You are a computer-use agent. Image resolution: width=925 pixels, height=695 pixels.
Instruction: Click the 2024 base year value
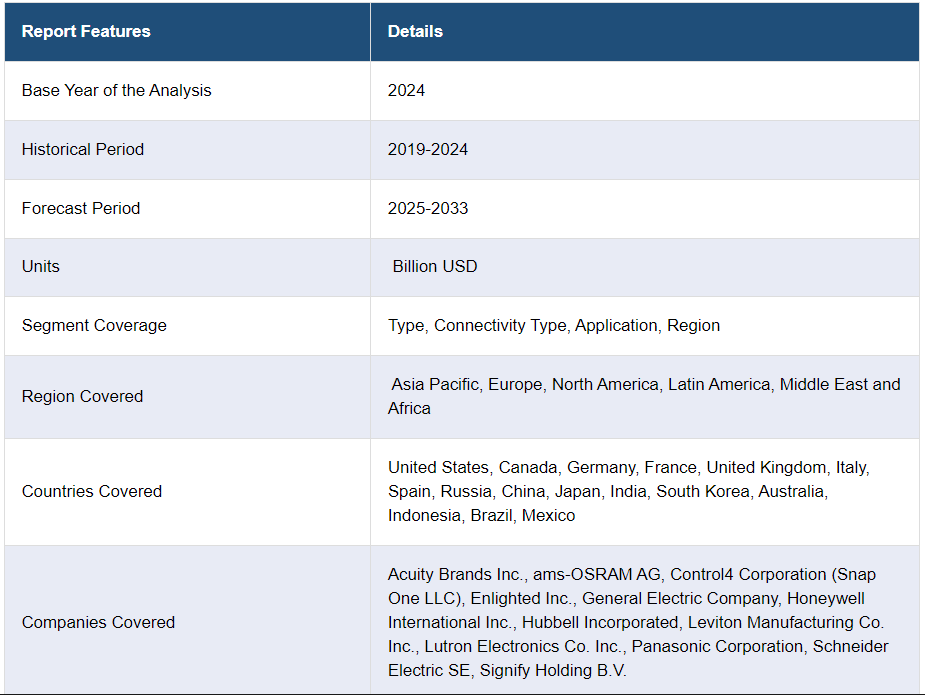pyautogui.click(x=406, y=90)
